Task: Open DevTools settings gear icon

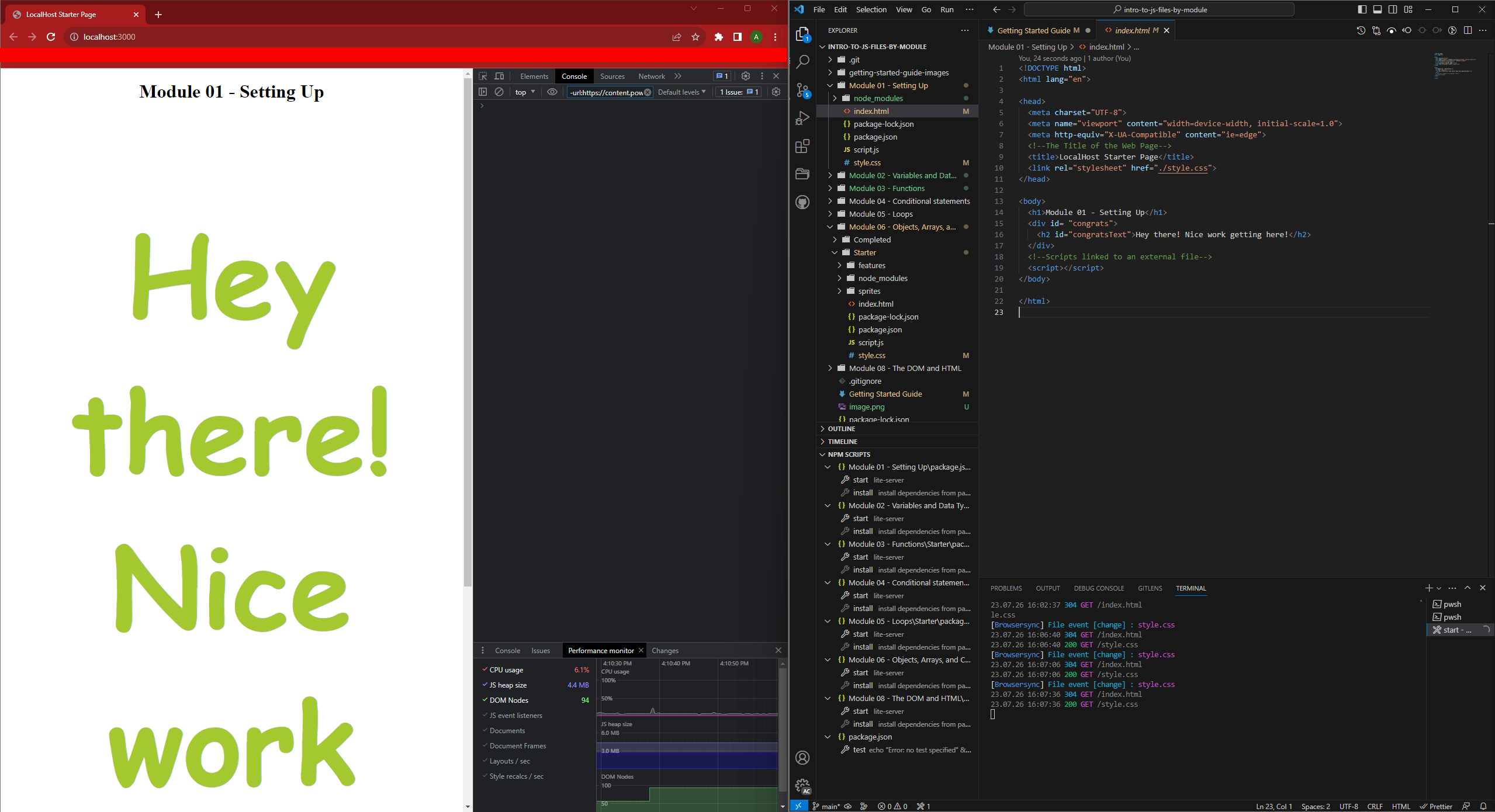Action: pos(746,77)
